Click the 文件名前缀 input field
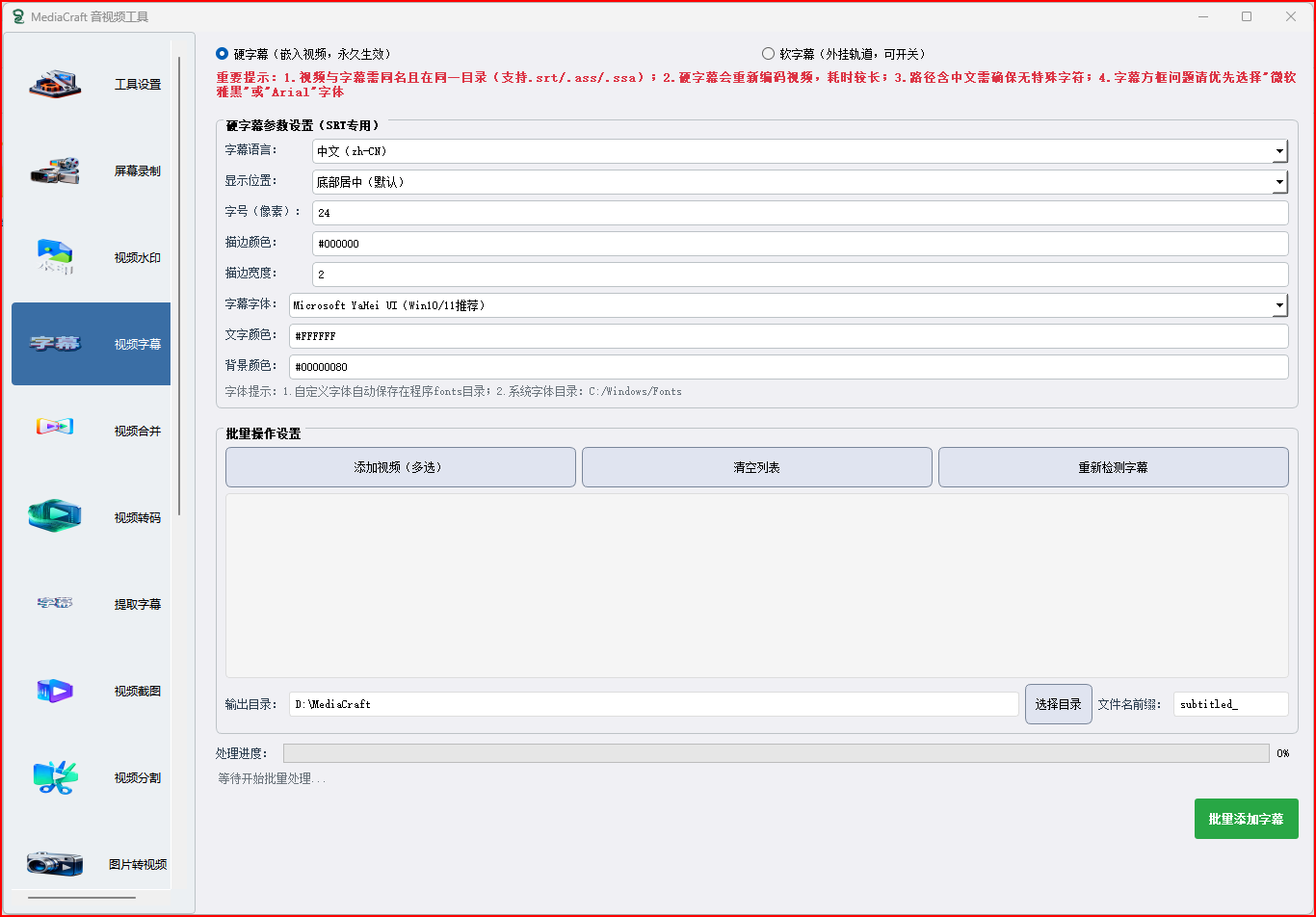 point(1230,704)
